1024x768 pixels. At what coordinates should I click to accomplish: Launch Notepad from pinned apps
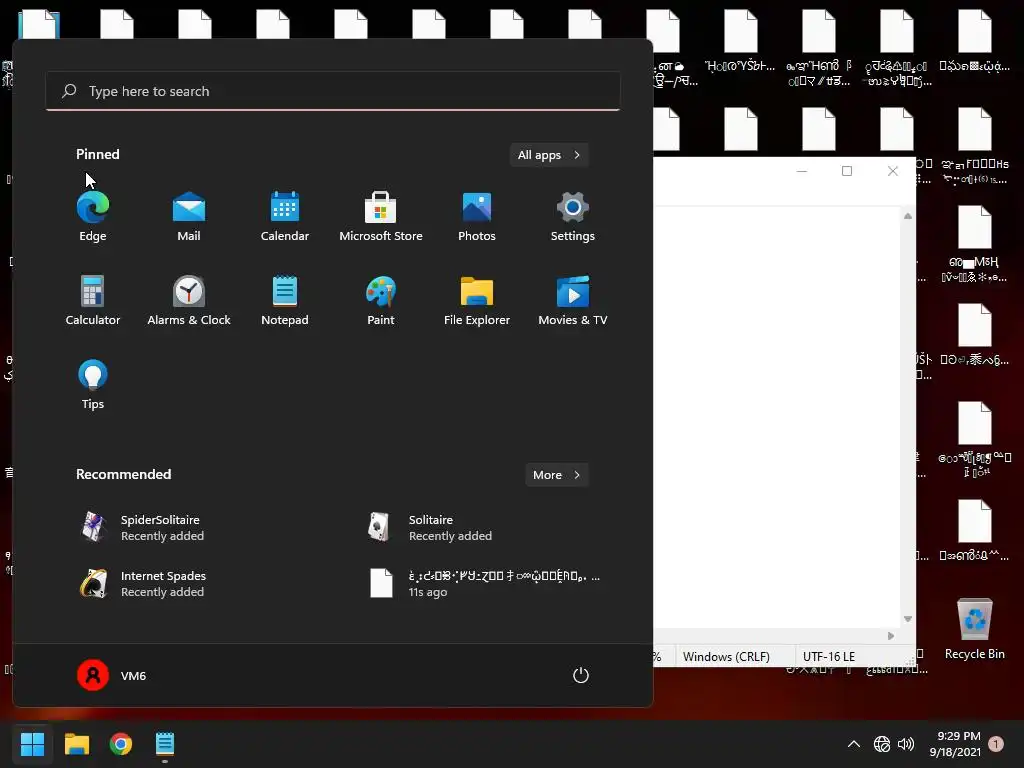tap(285, 300)
